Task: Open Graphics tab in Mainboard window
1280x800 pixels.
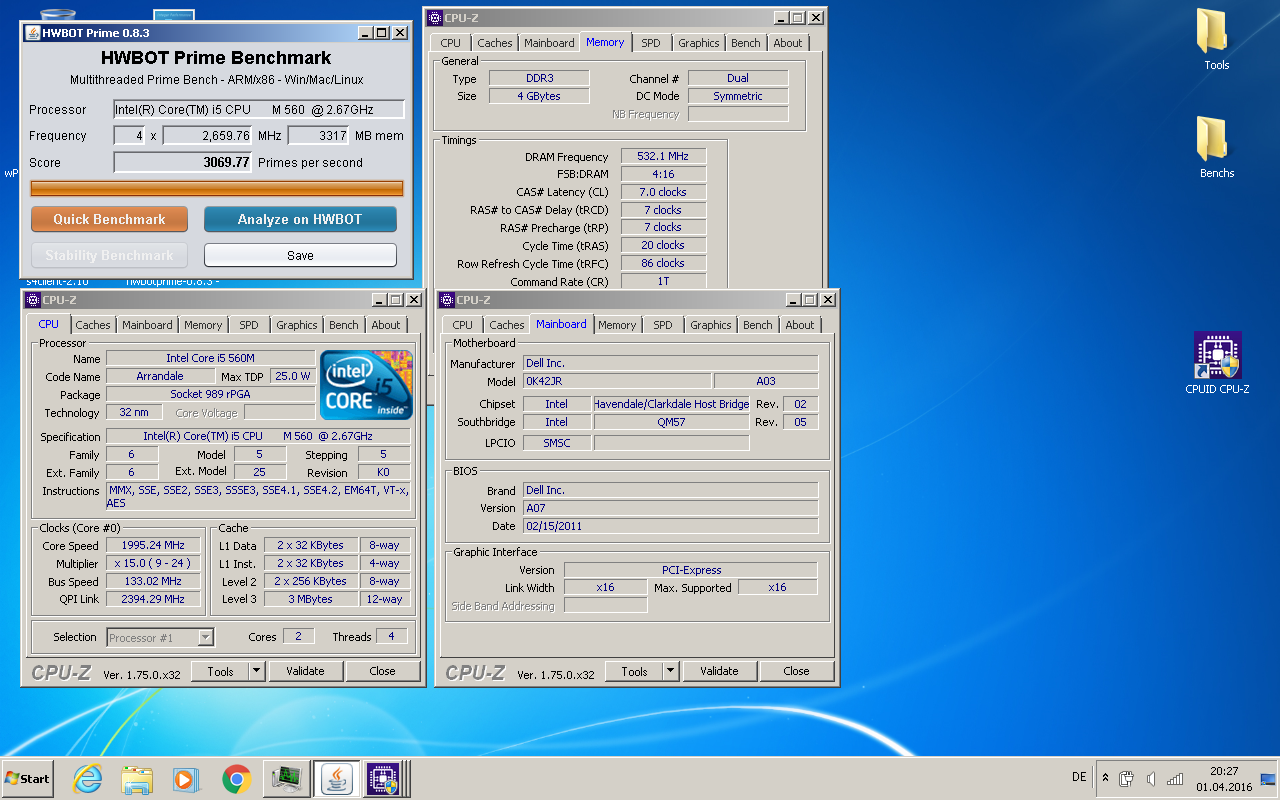Action: tap(711, 325)
